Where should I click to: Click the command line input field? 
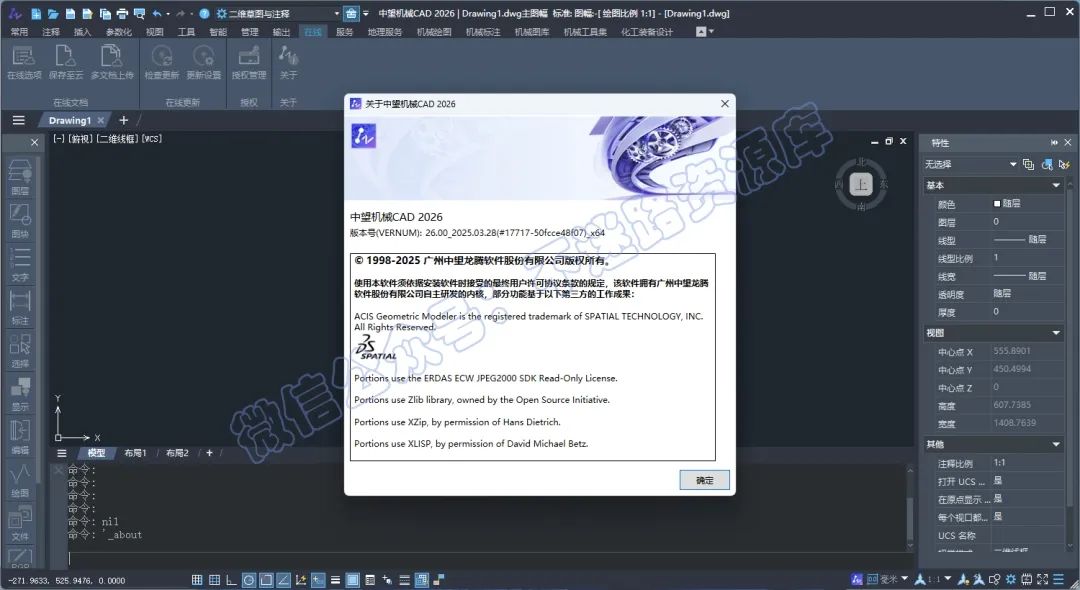(x=486, y=558)
